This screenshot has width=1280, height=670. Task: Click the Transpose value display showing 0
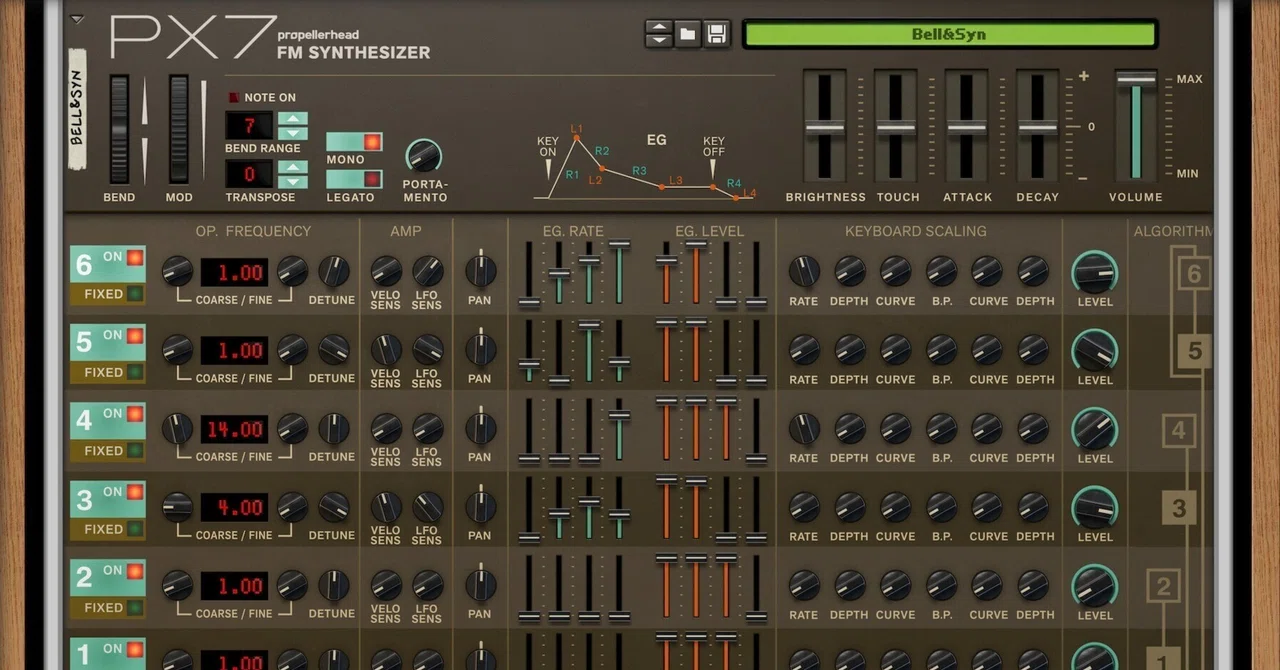click(249, 174)
